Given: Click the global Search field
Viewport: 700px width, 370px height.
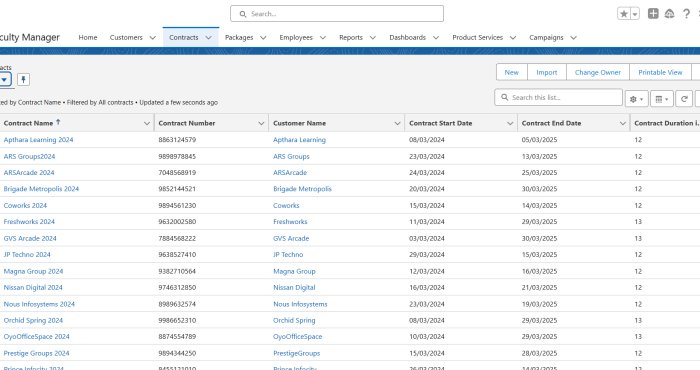Looking at the screenshot, I should 337,14.
